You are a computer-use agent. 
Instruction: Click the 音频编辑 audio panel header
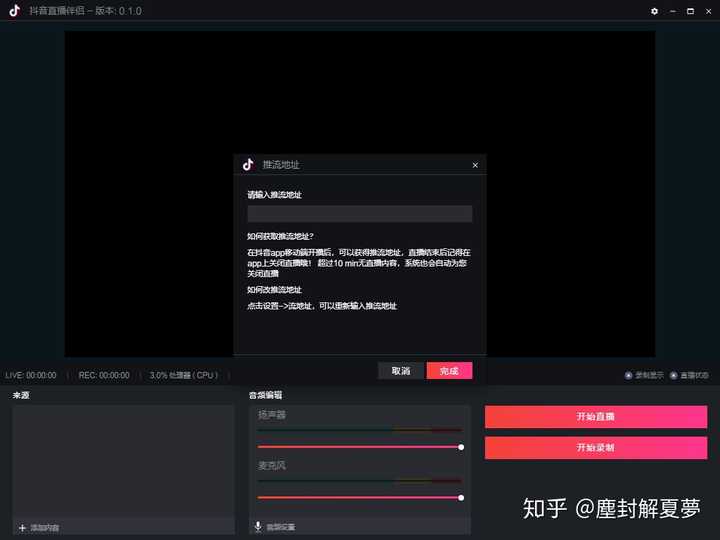pyautogui.click(x=265, y=395)
